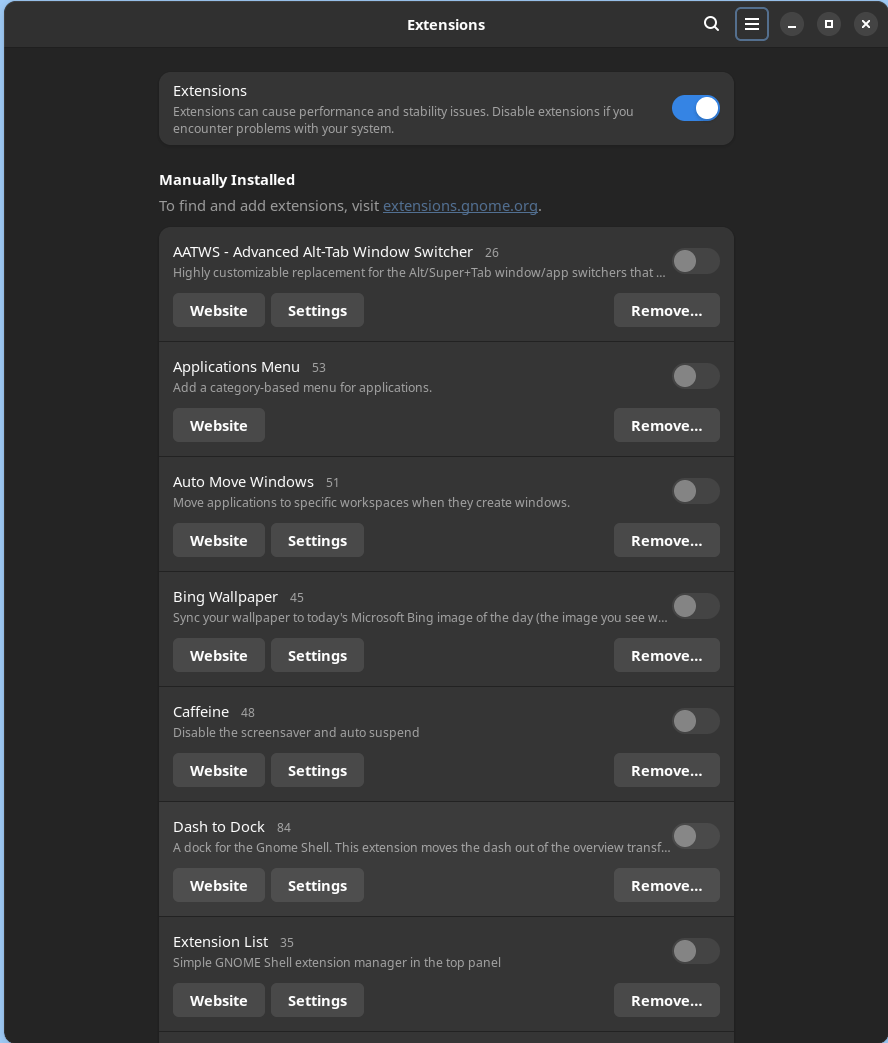
Task: Enable the Extension List extension
Action: 696,951
